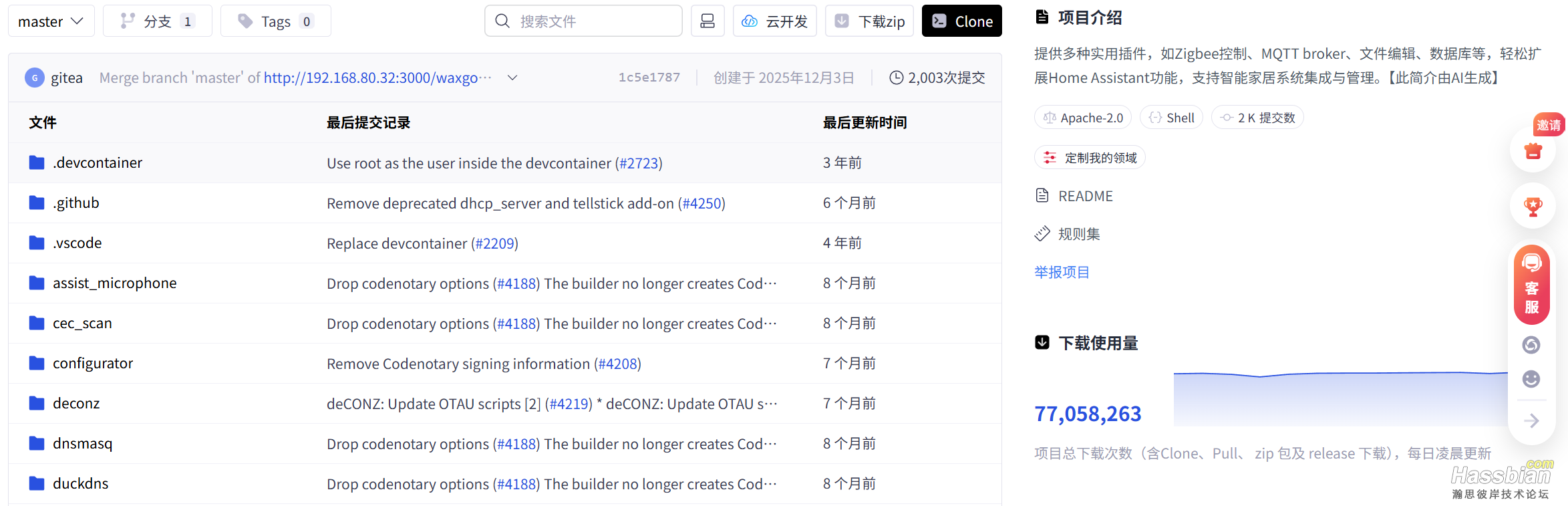Open pull request #4219 link
This screenshot has height=506, width=1568.
point(569,404)
